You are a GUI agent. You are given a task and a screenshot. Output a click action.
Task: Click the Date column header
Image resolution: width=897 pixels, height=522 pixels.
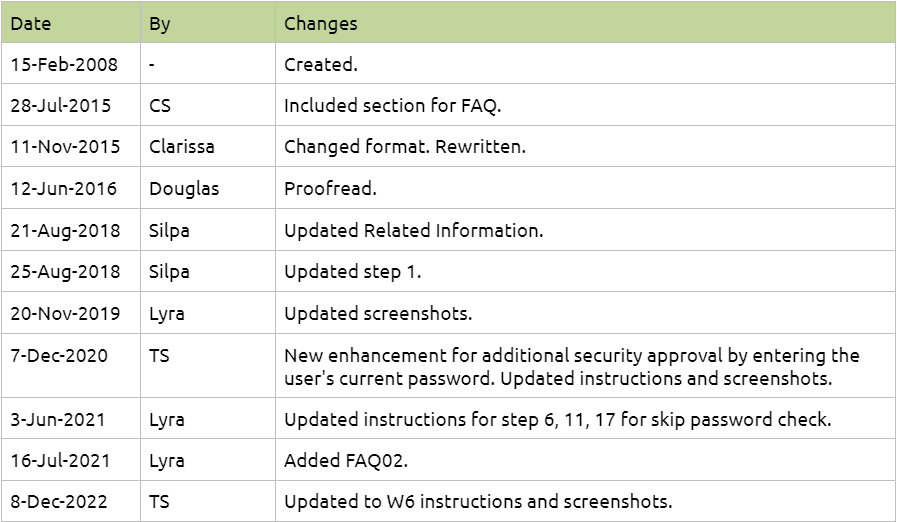31,23
